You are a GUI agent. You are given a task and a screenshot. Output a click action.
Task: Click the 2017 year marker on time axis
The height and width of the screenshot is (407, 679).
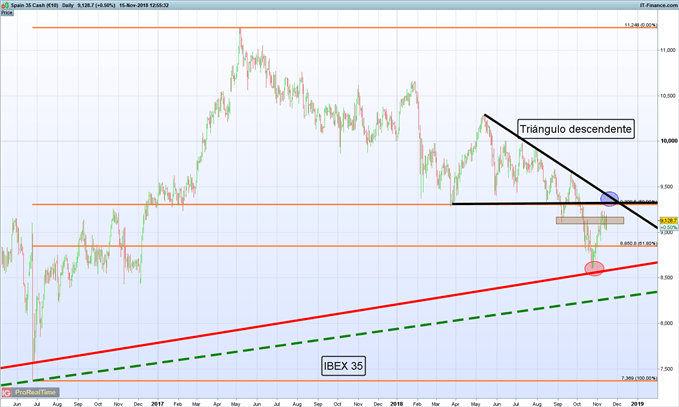point(157,404)
